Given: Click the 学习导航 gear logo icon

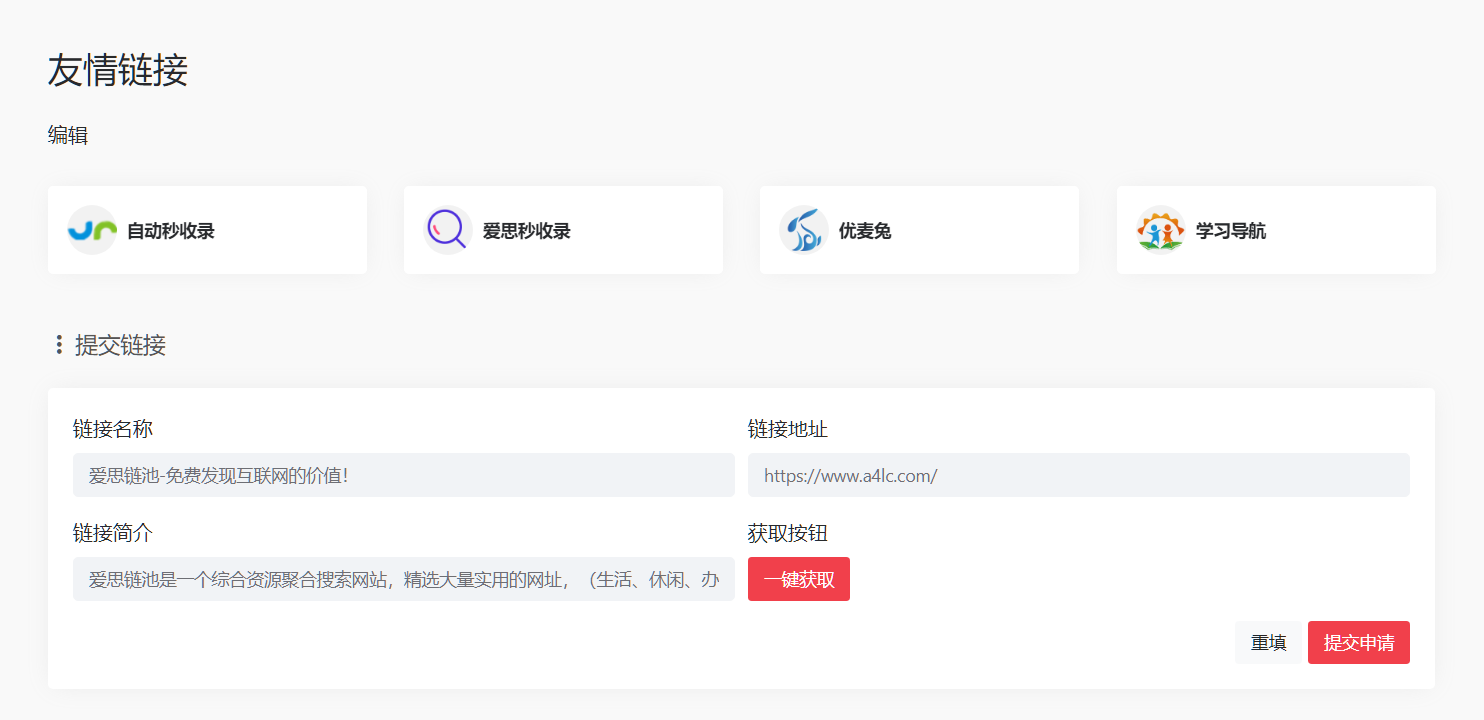Looking at the screenshot, I should [1159, 229].
